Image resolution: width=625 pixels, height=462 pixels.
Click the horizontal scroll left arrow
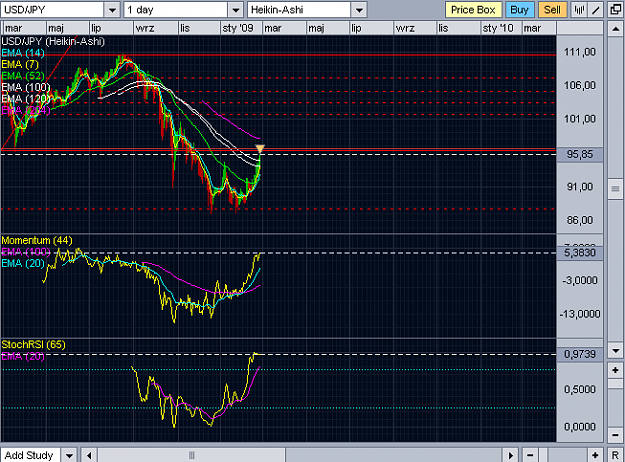point(89,455)
